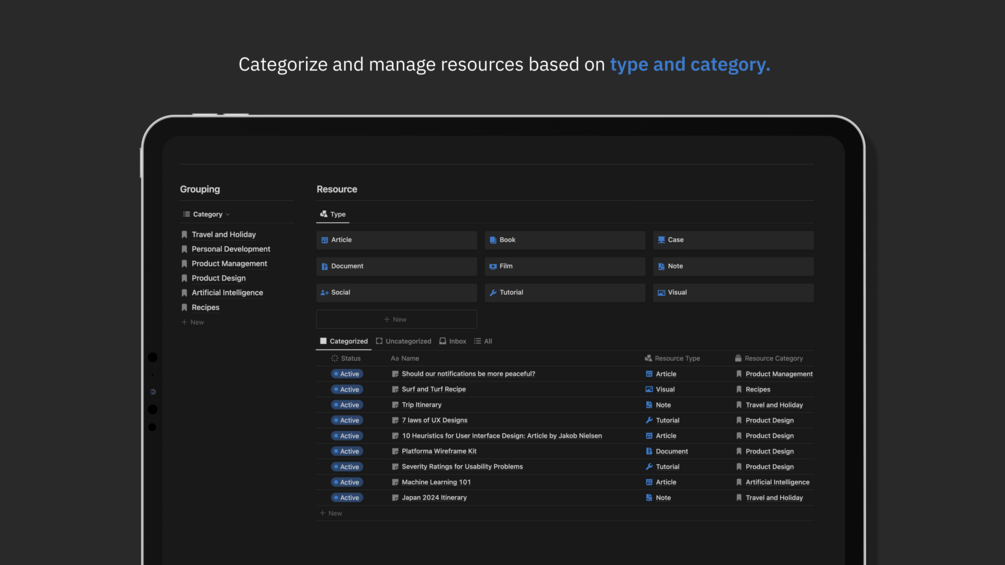
Task: Click Visual type of Surf and Turf Recipe
Action: pyautogui.click(x=660, y=389)
